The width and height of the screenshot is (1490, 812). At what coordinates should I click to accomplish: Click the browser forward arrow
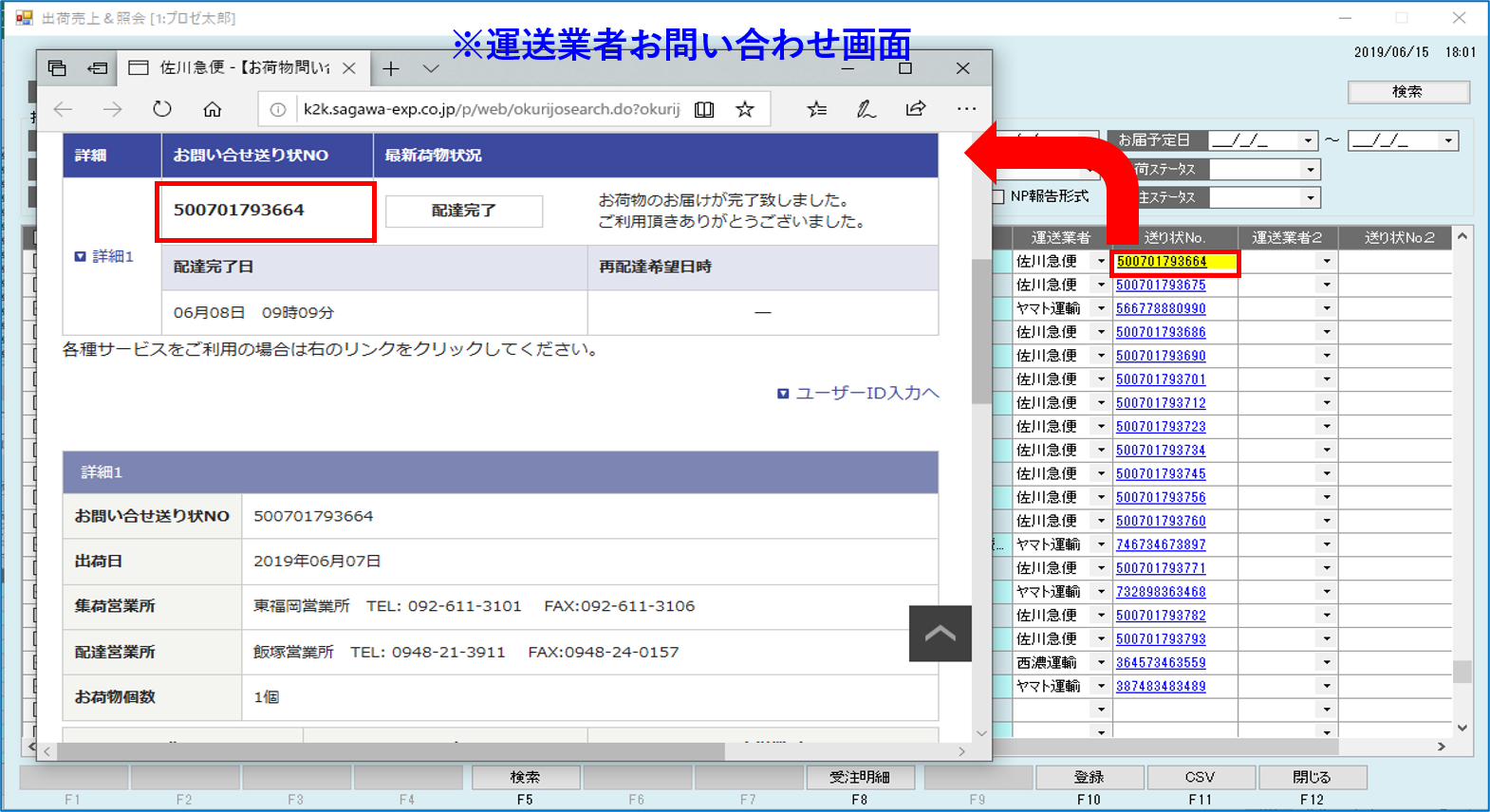[112, 109]
